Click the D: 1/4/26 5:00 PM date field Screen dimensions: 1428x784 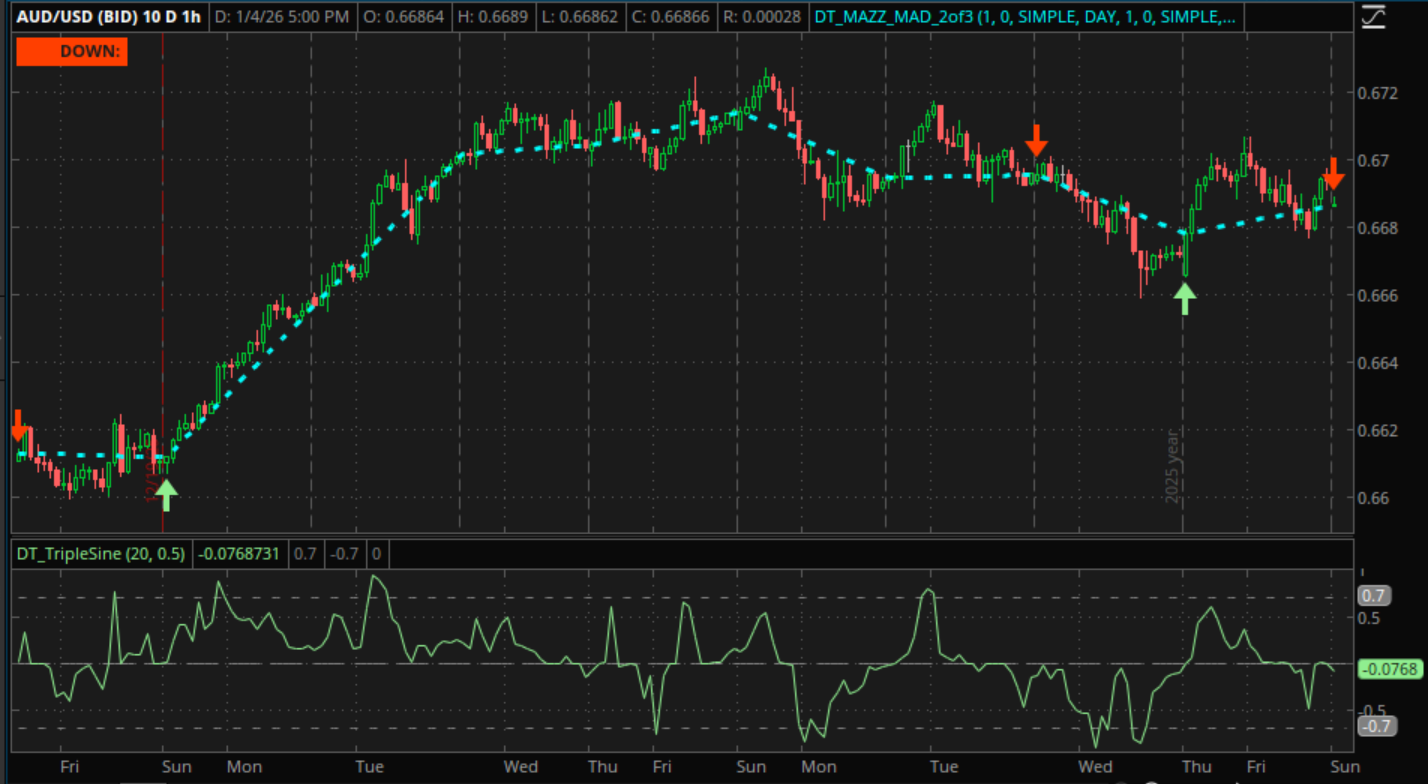click(x=282, y=17)
